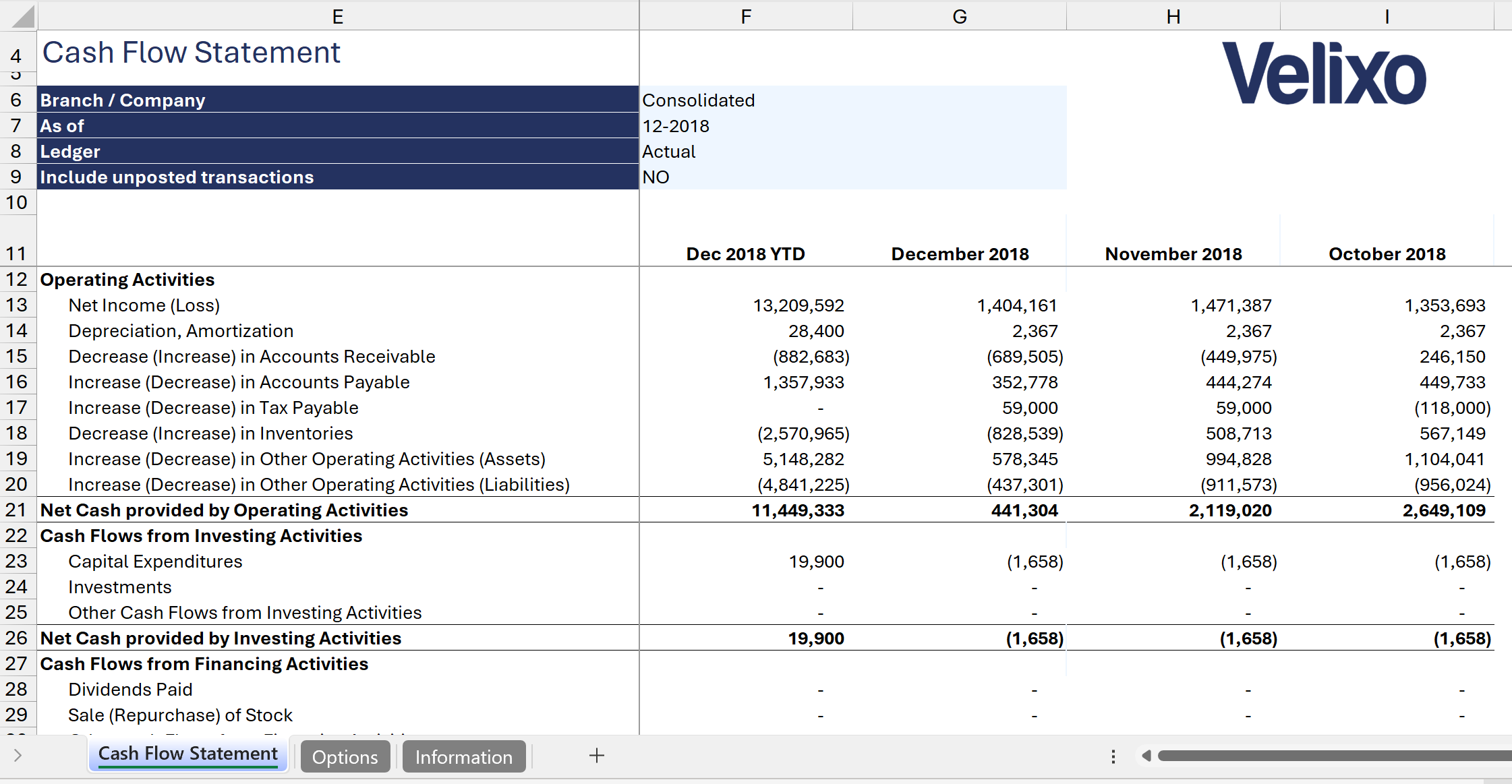The width and height of the screenshot is (1512, 784).
Task: Select October receivable cell 246,150
Action: click(1387, 357)
